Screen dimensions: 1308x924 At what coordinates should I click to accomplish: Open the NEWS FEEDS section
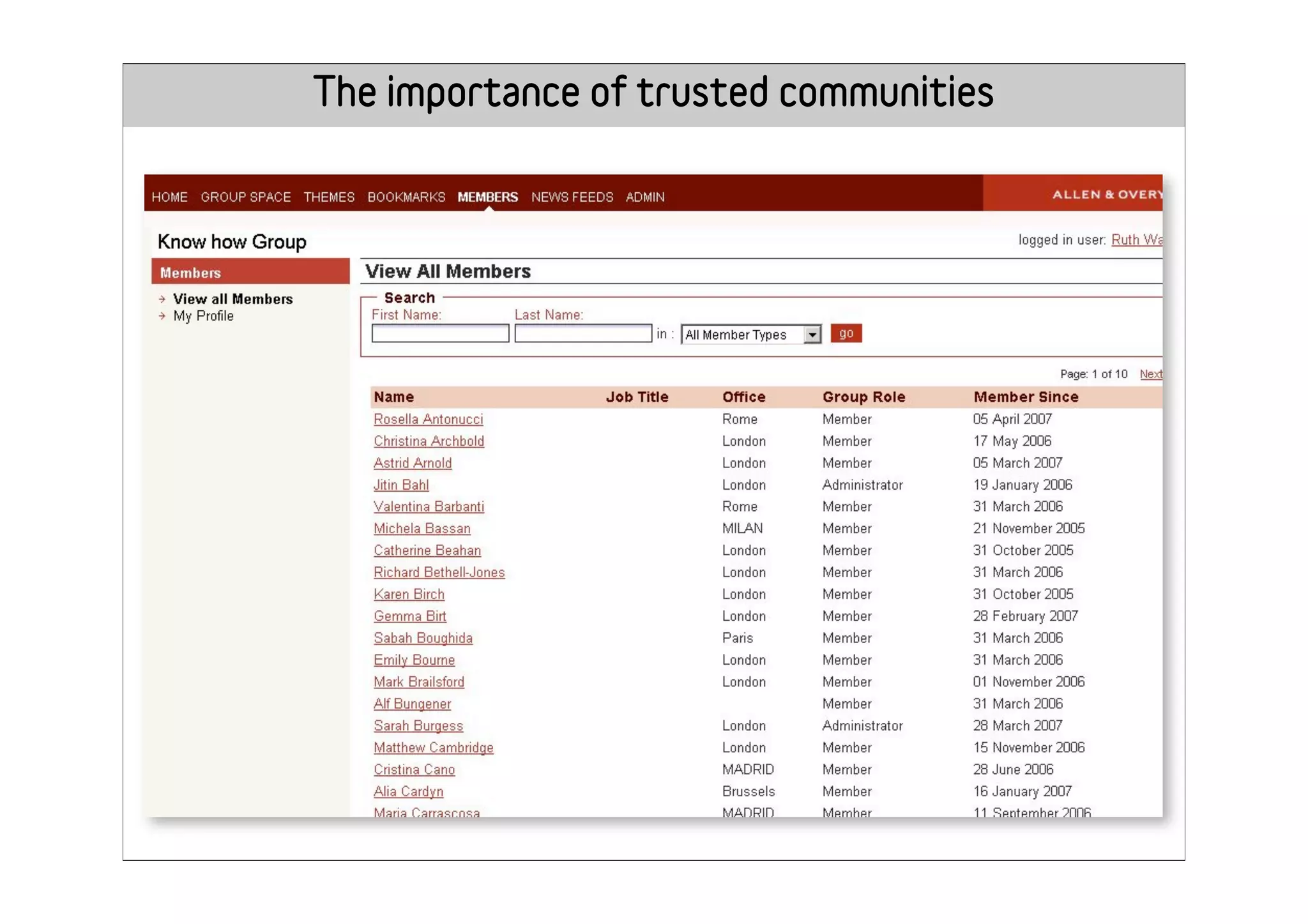click(x=572, y=197)
